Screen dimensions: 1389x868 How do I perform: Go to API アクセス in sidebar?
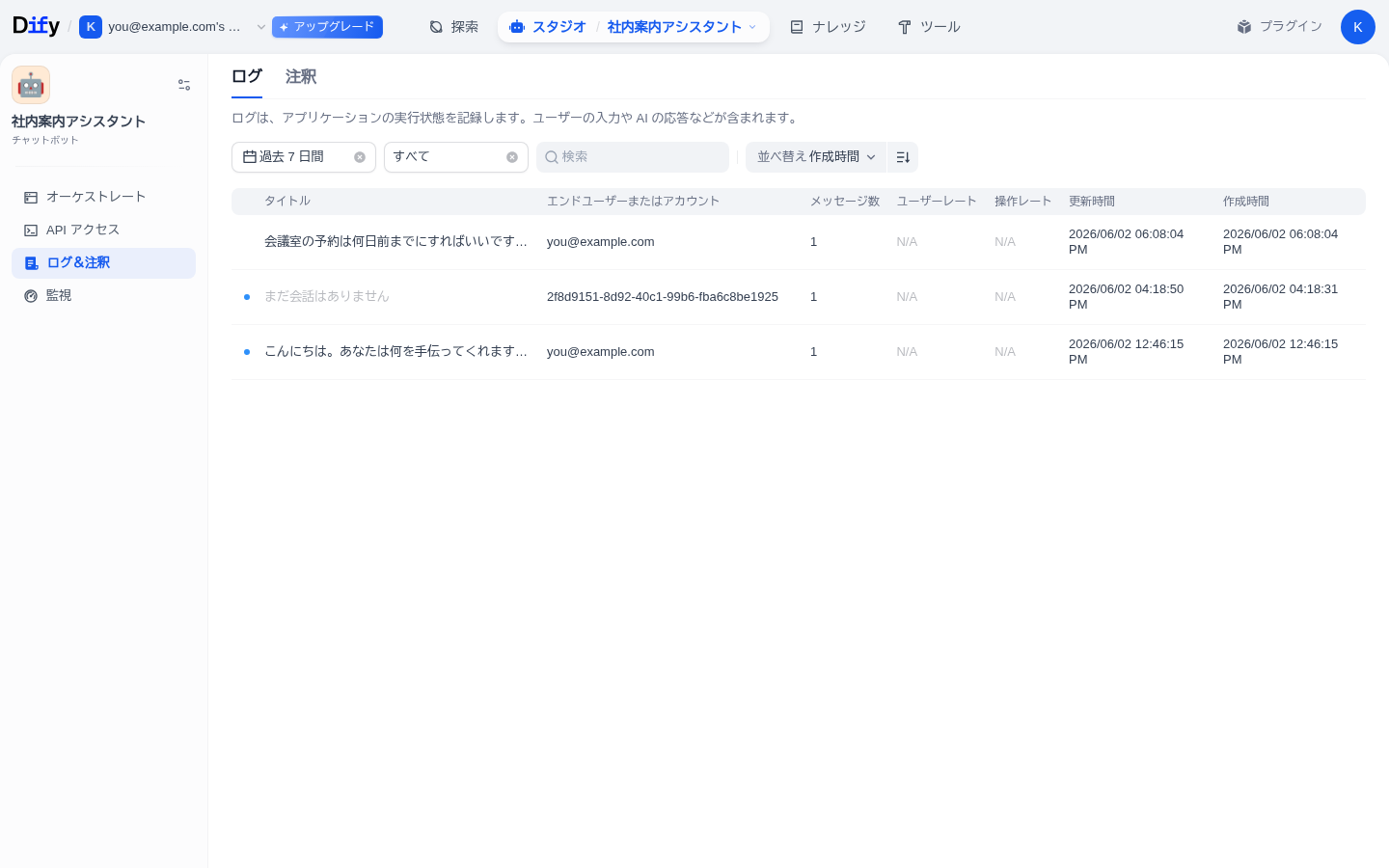point(103,230)
